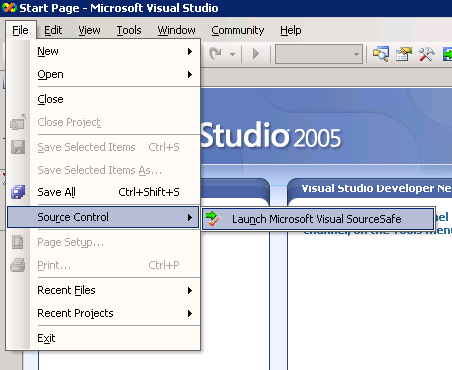Screen dimensions: 452x370
Task: Open the View menu
Action: [89, 30]
